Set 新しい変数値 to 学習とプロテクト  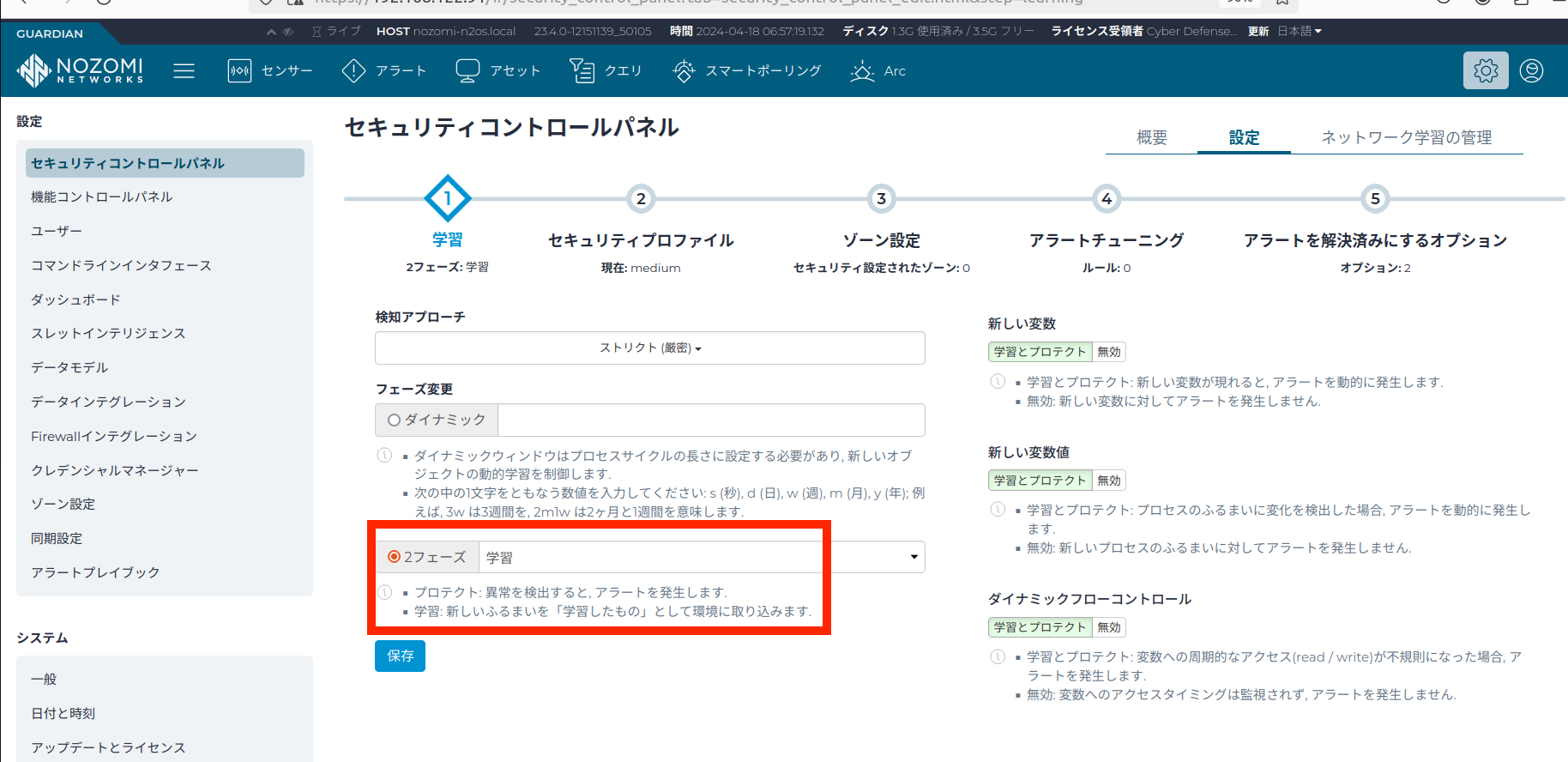click(x=1040, y=481)
